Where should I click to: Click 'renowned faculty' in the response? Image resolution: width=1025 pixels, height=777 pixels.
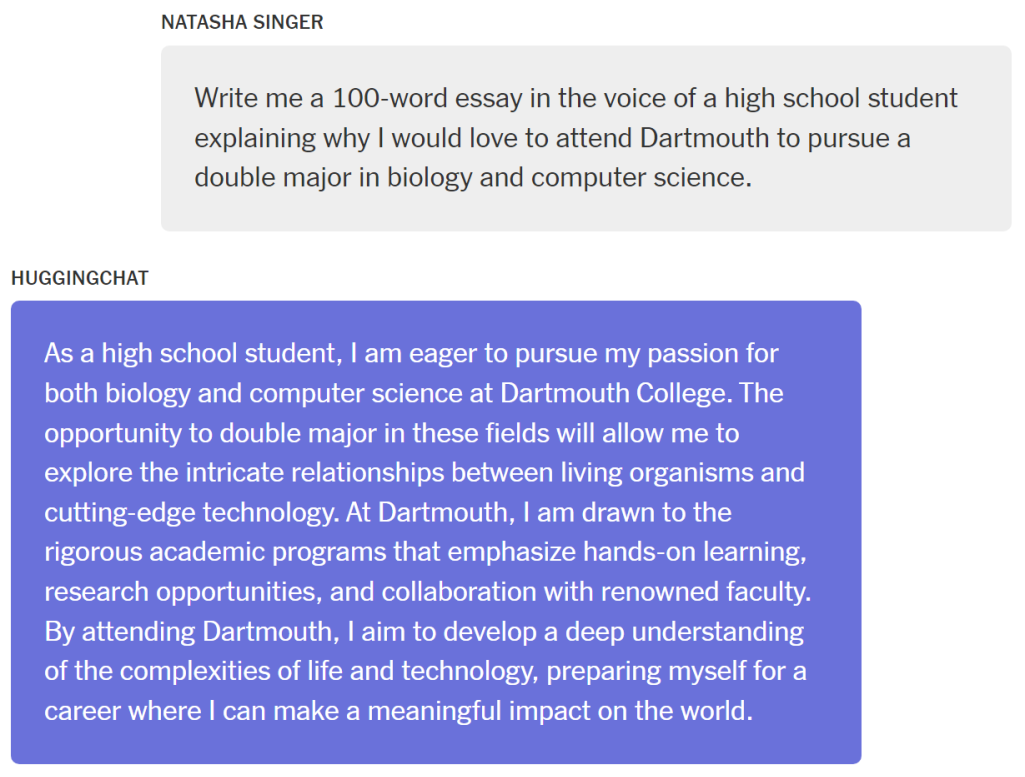click(x=705, y=593)
